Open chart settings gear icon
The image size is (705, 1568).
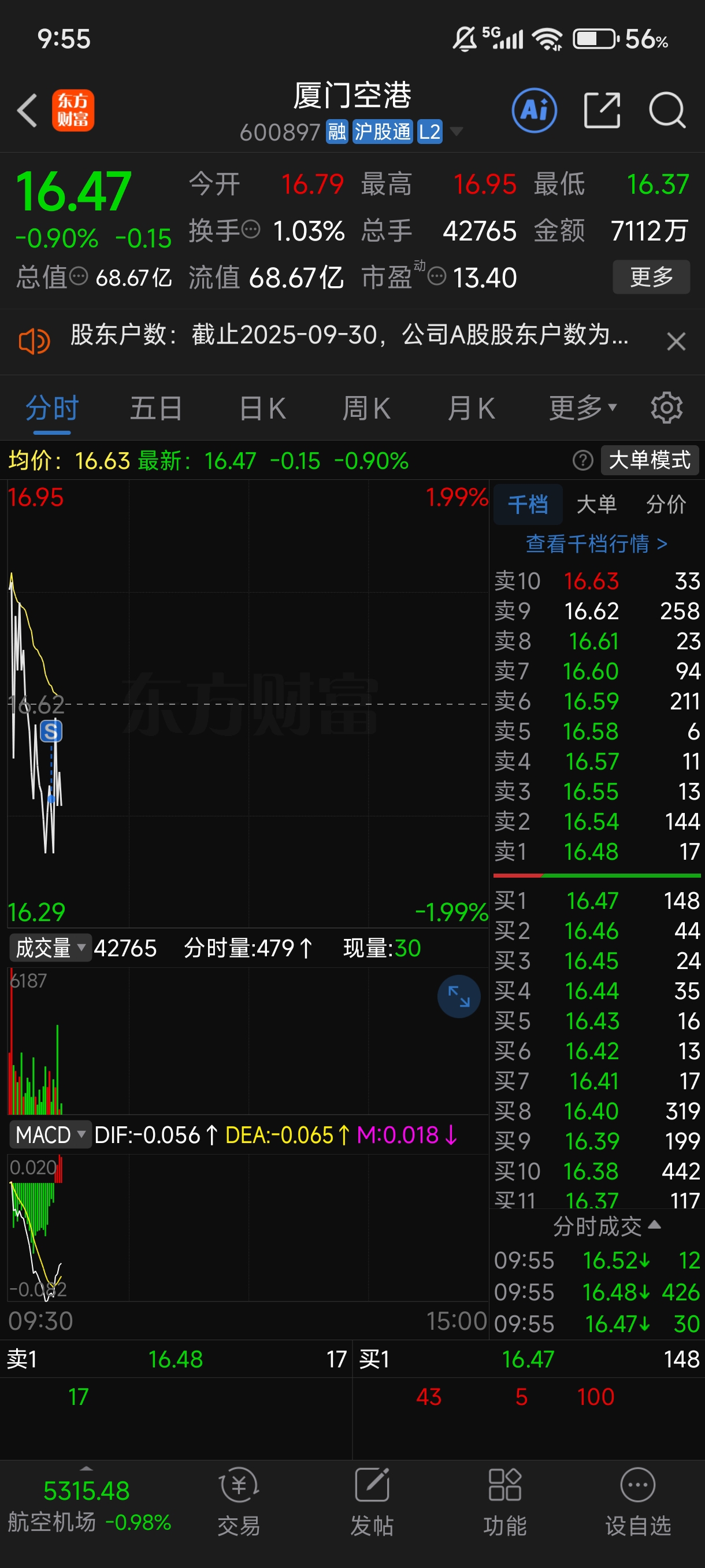(667, 408)
